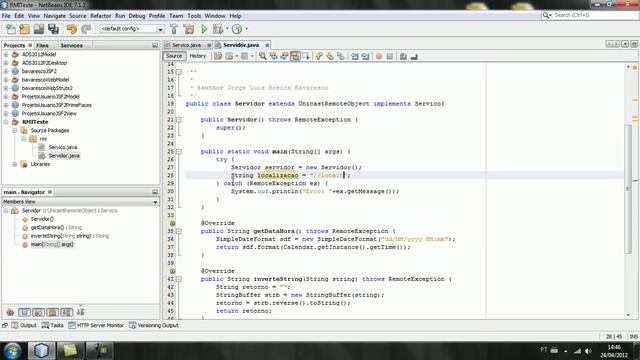Click the Save All toolbar icon
The image size is (640, 360).
(x=53, y=29)
